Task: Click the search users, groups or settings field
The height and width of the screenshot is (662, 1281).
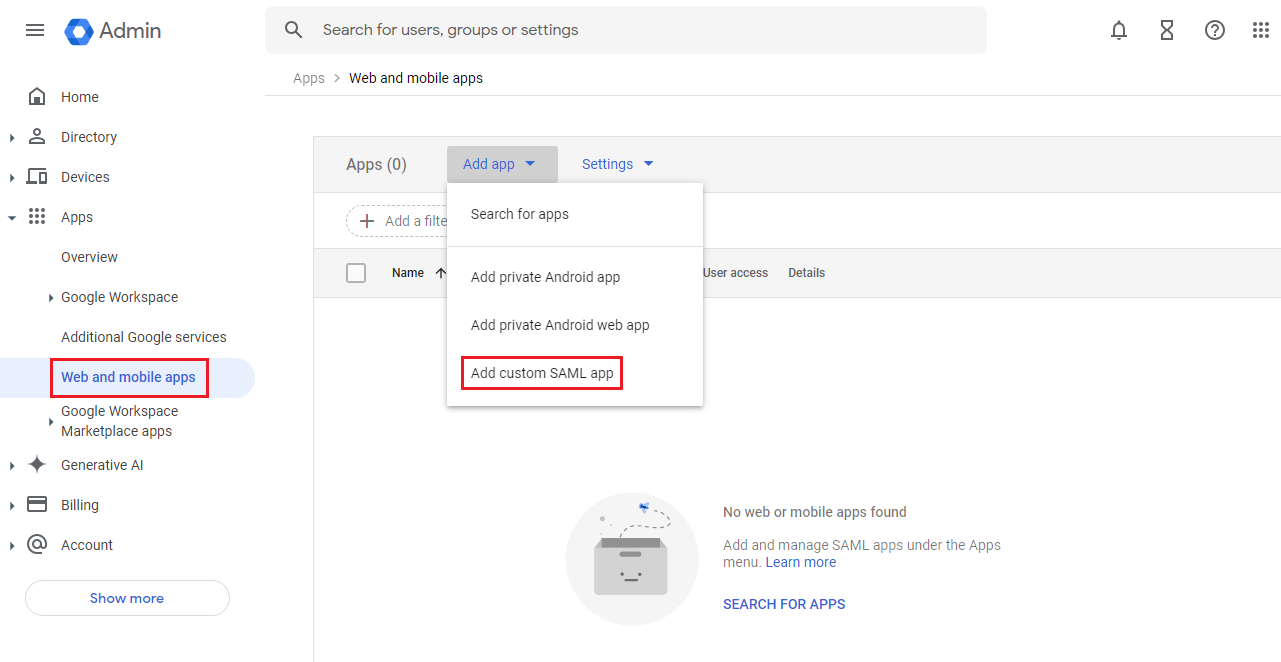Action: pyautogui.click(x=626, y=30)
